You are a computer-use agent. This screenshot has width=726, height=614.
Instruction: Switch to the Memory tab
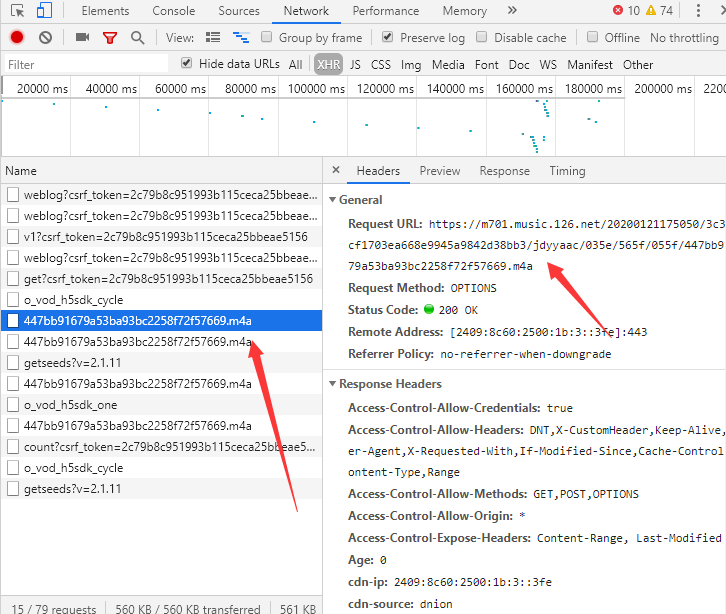(x=464, y=11)
